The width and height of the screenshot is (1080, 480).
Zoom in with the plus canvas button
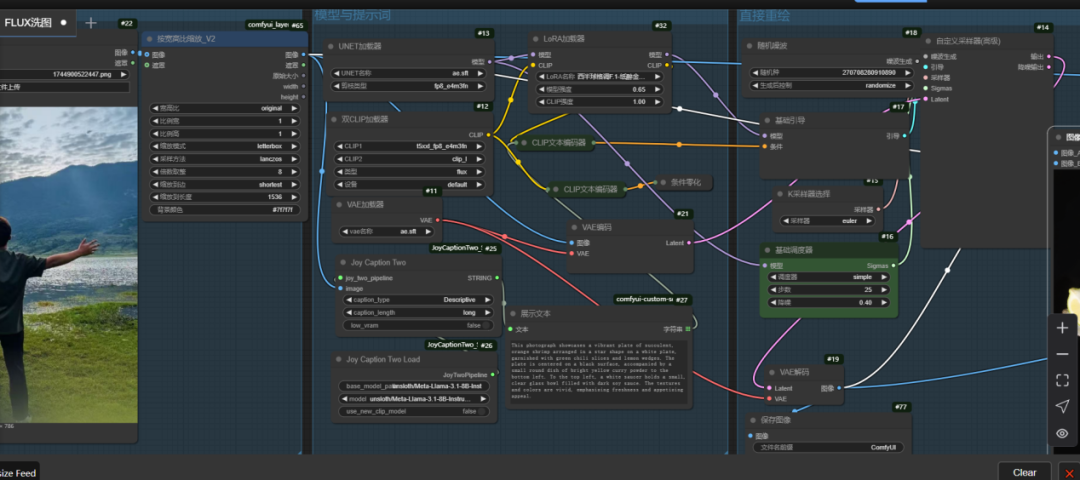(x=1061, y=328)
